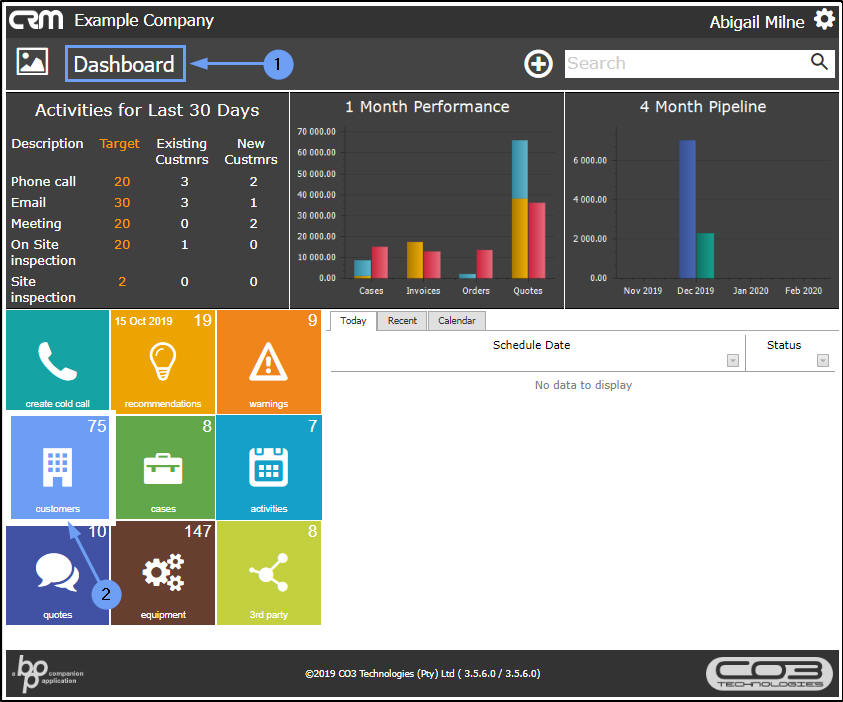843x702 pixels.
Task: Click the 'Phone call' activity row label
Action: coord(44,182)
